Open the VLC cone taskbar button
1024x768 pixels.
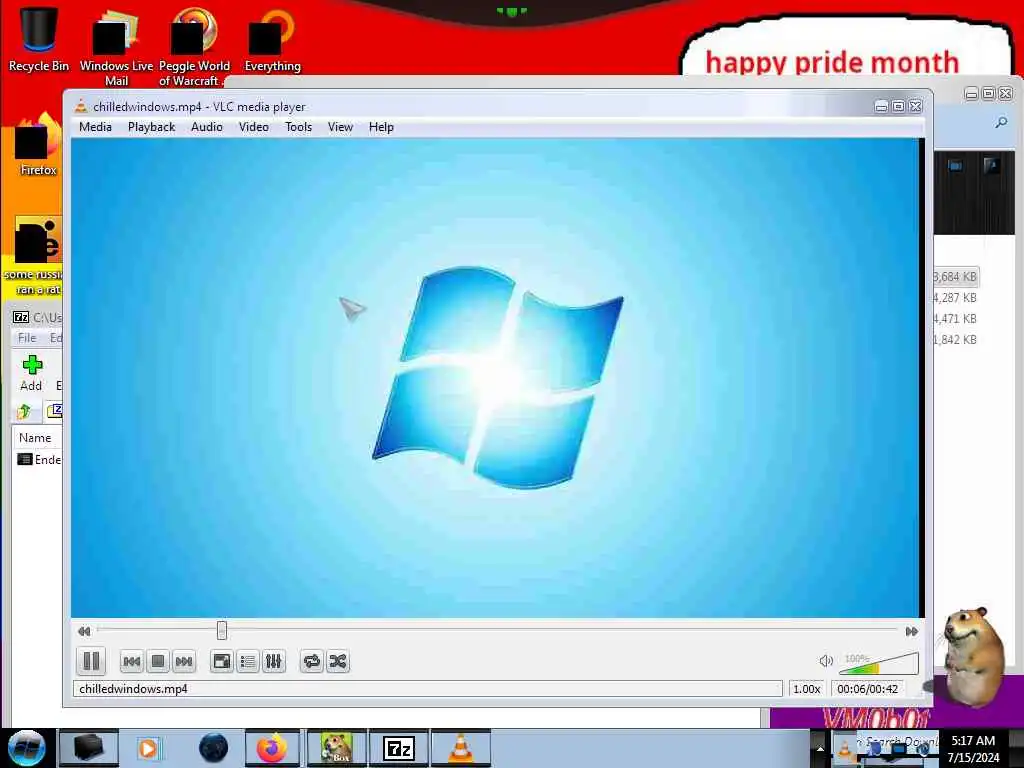click(x=460, y=748)
